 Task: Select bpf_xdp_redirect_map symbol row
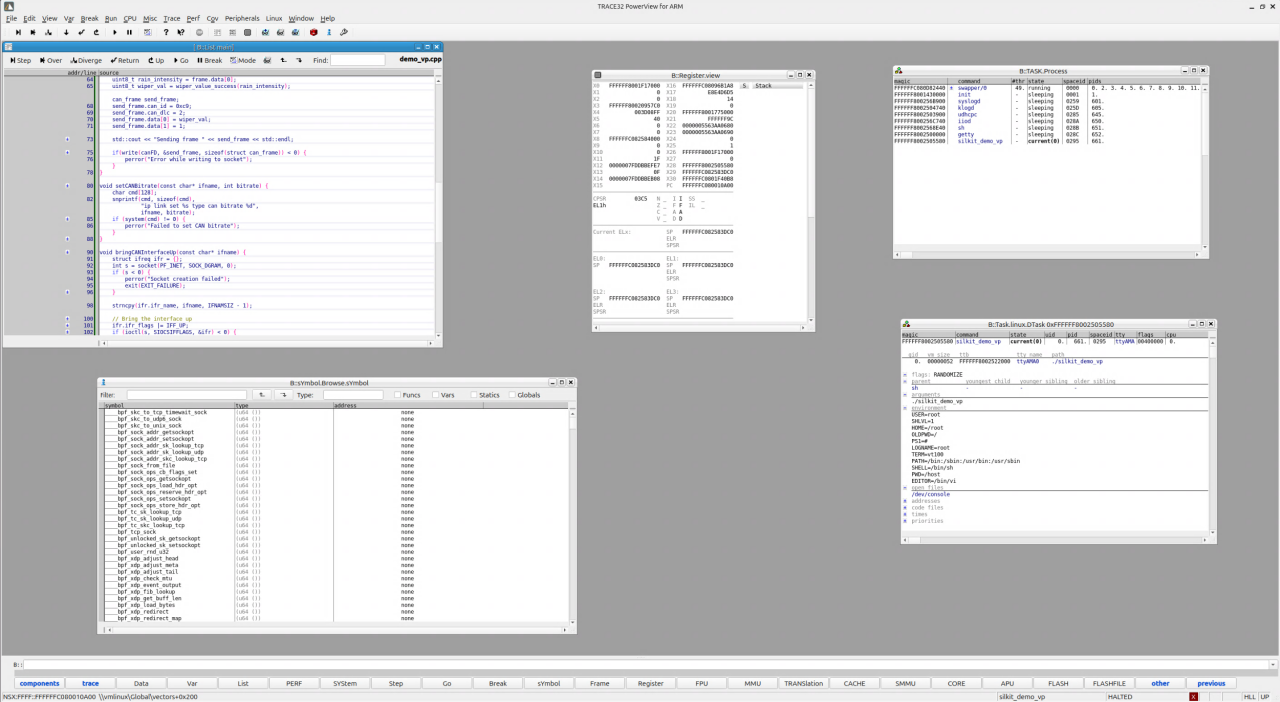[336, 619]
